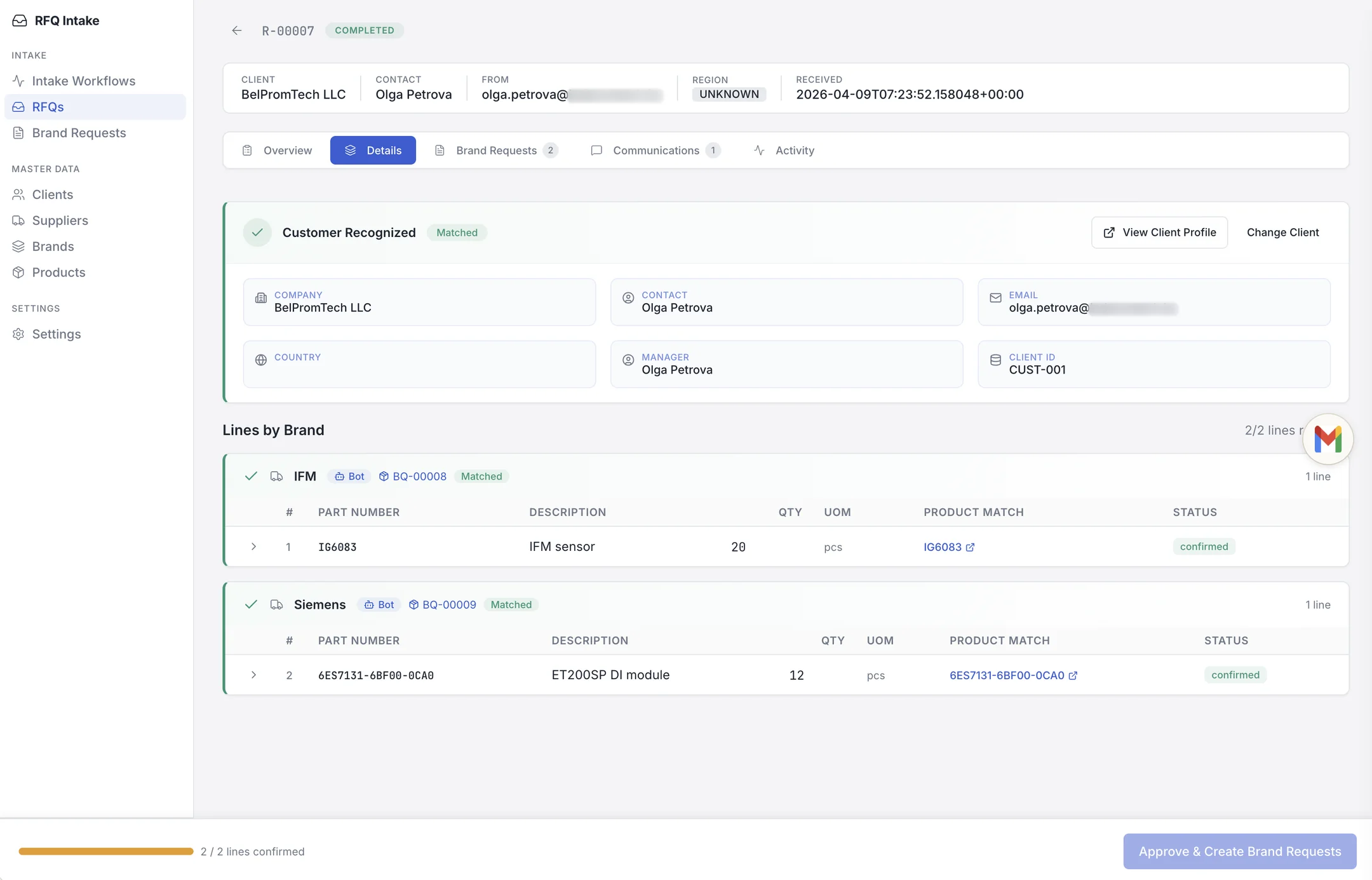The image size is (1372, 880).
Task: Select the Details tab
Action: (373, 151)
